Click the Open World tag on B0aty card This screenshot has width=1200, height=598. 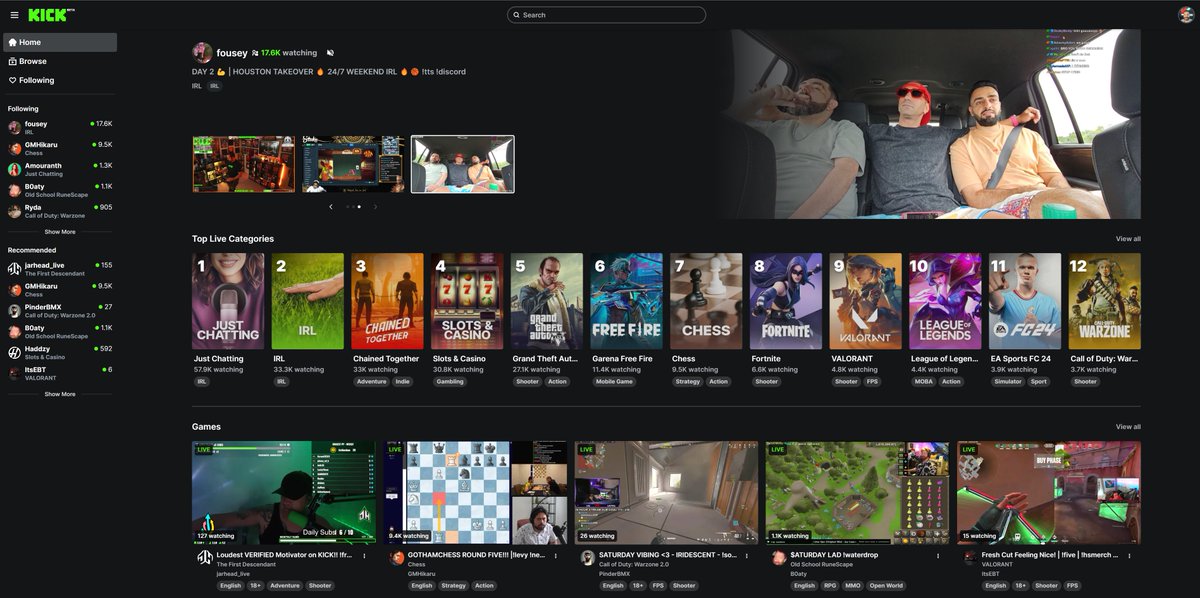pos(886,586)
